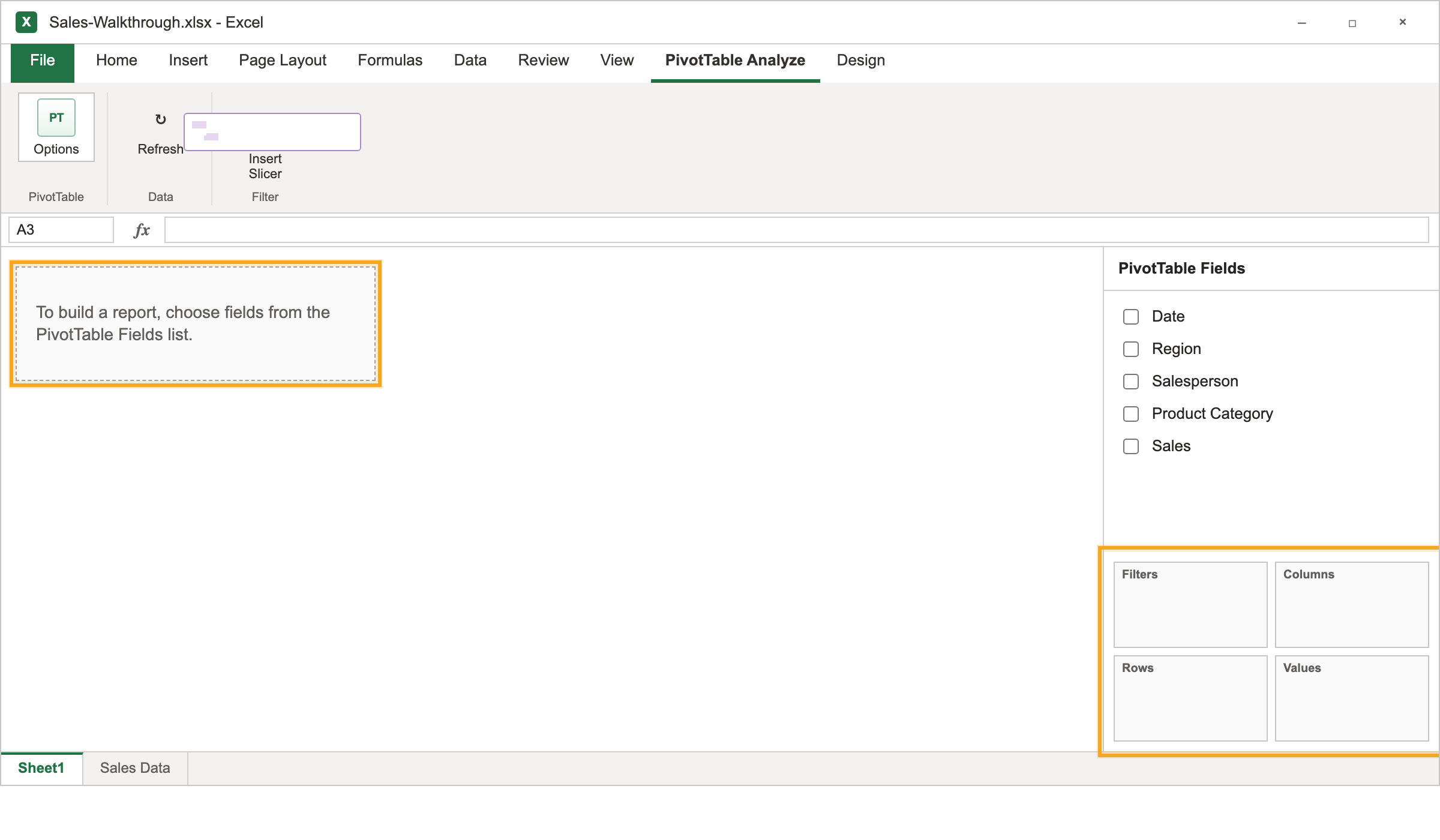The width and height of the screenshot is (1440, 840).
Task: Click into the formula bar field
Action: click(797, 230)
